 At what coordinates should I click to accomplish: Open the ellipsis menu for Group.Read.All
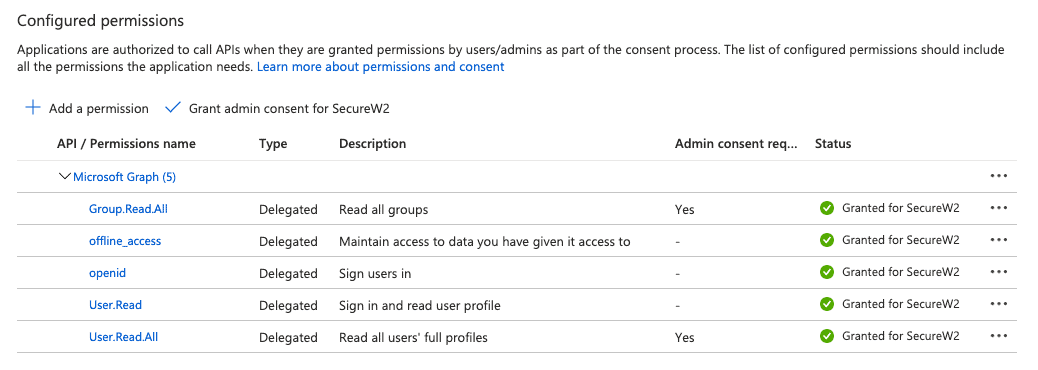coord(998,208)
